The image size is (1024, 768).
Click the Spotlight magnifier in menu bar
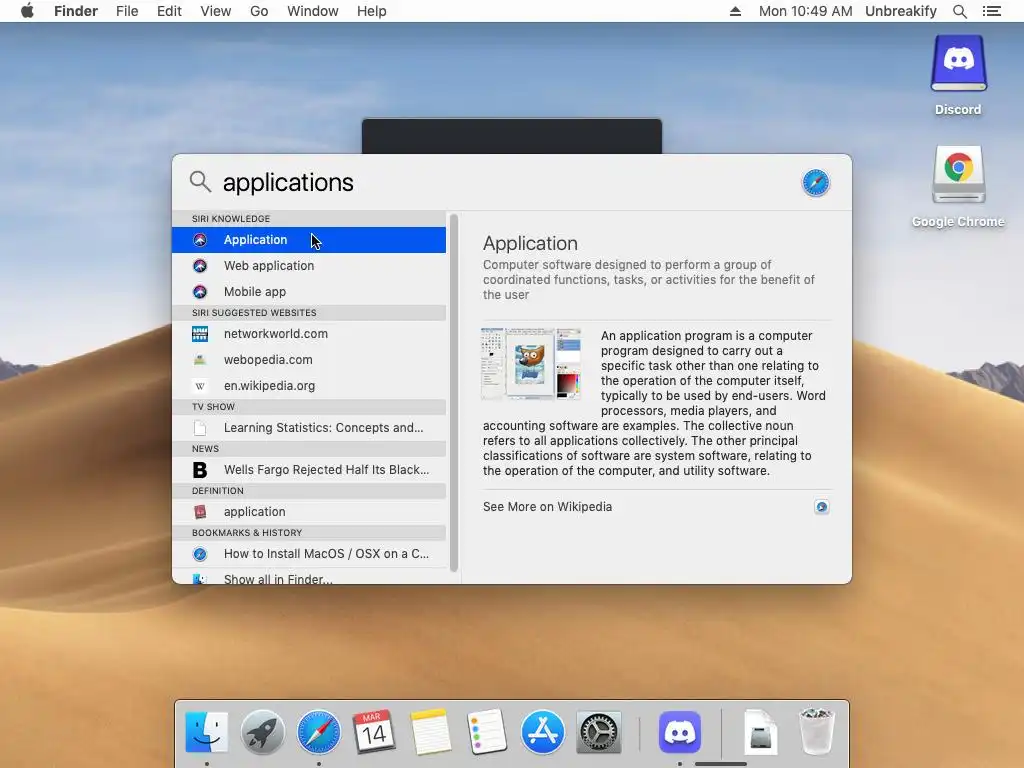click(x=959, y=11)
